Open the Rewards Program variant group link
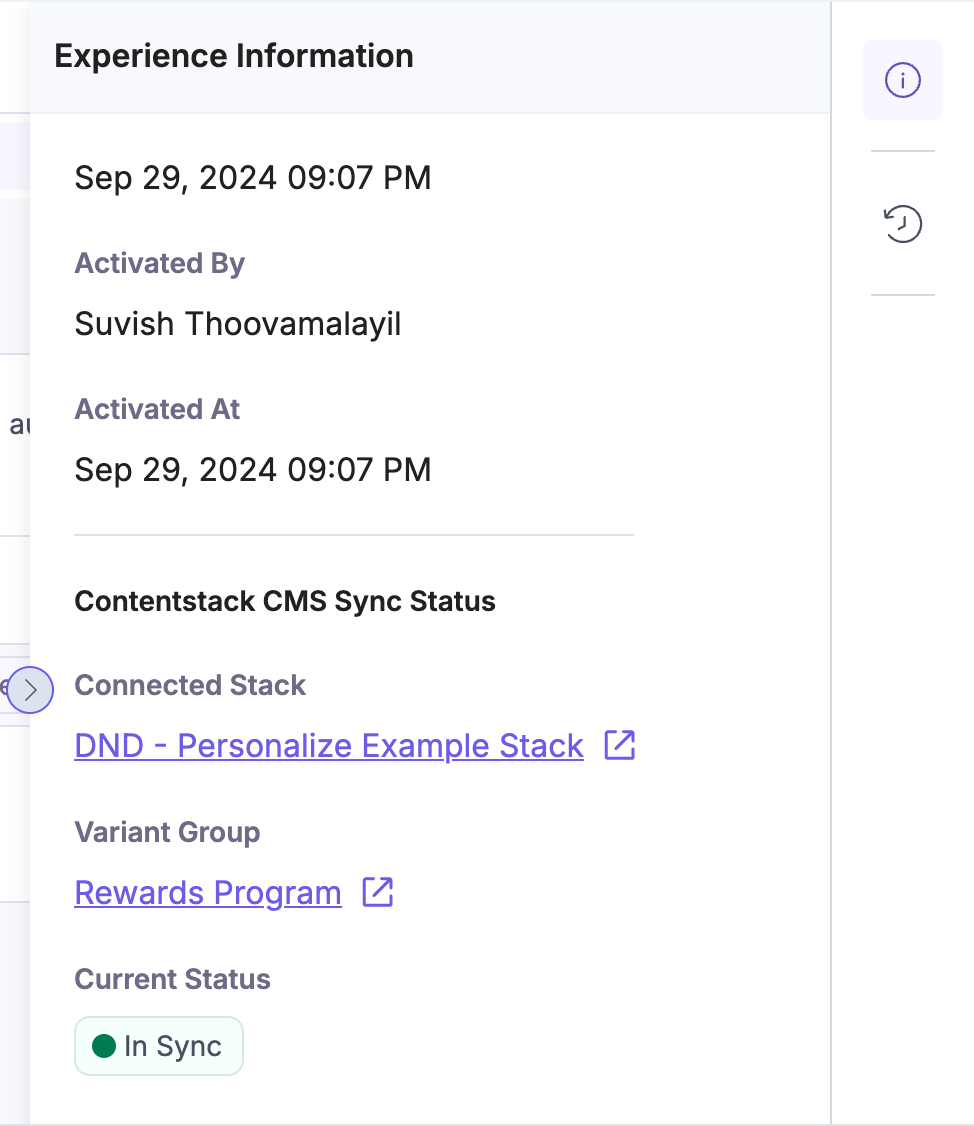This screenshot has width=974, height=1126. [x=208, y=892]
